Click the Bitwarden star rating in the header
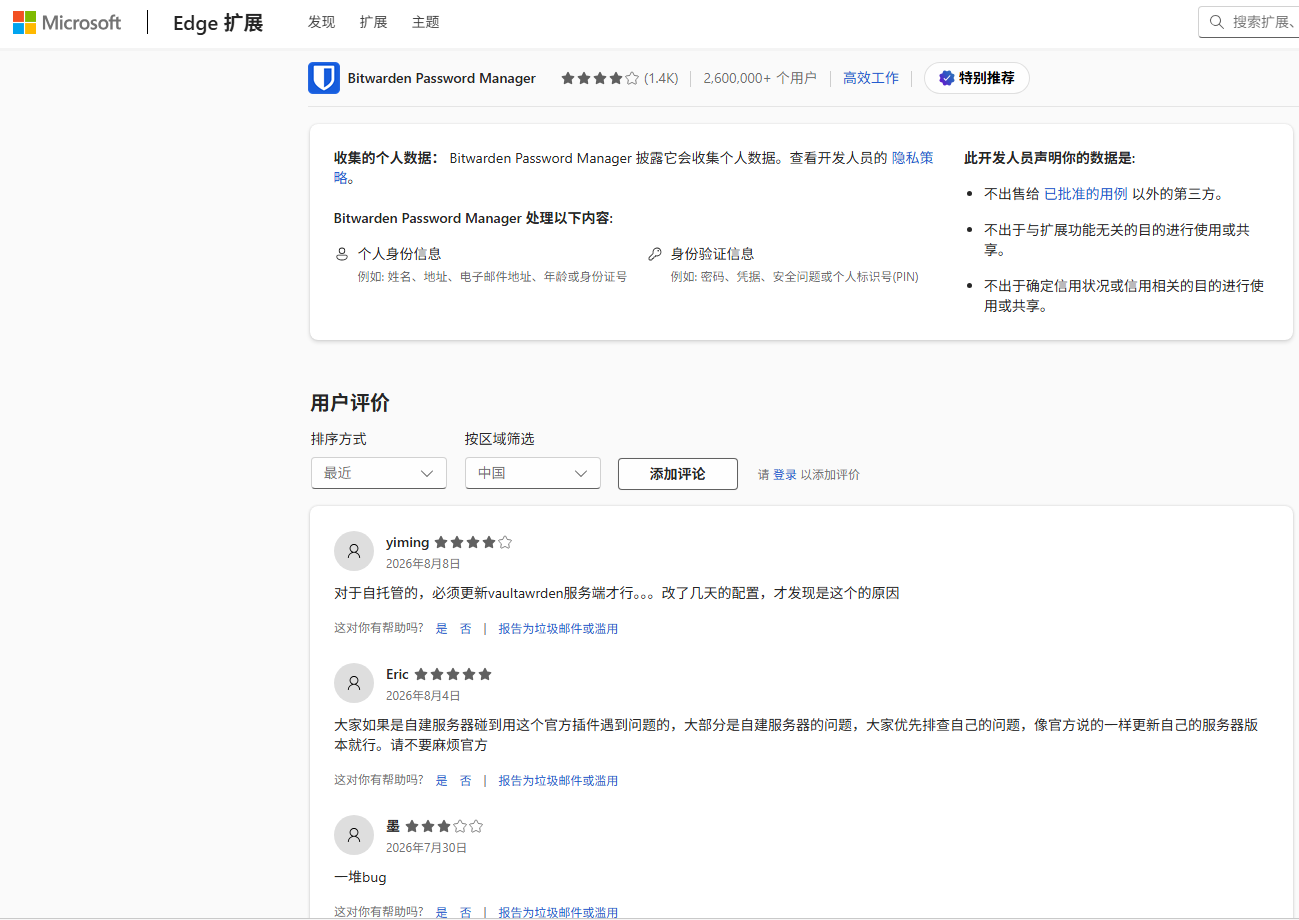Screen dimensions: 1299x920 (599, 78)
